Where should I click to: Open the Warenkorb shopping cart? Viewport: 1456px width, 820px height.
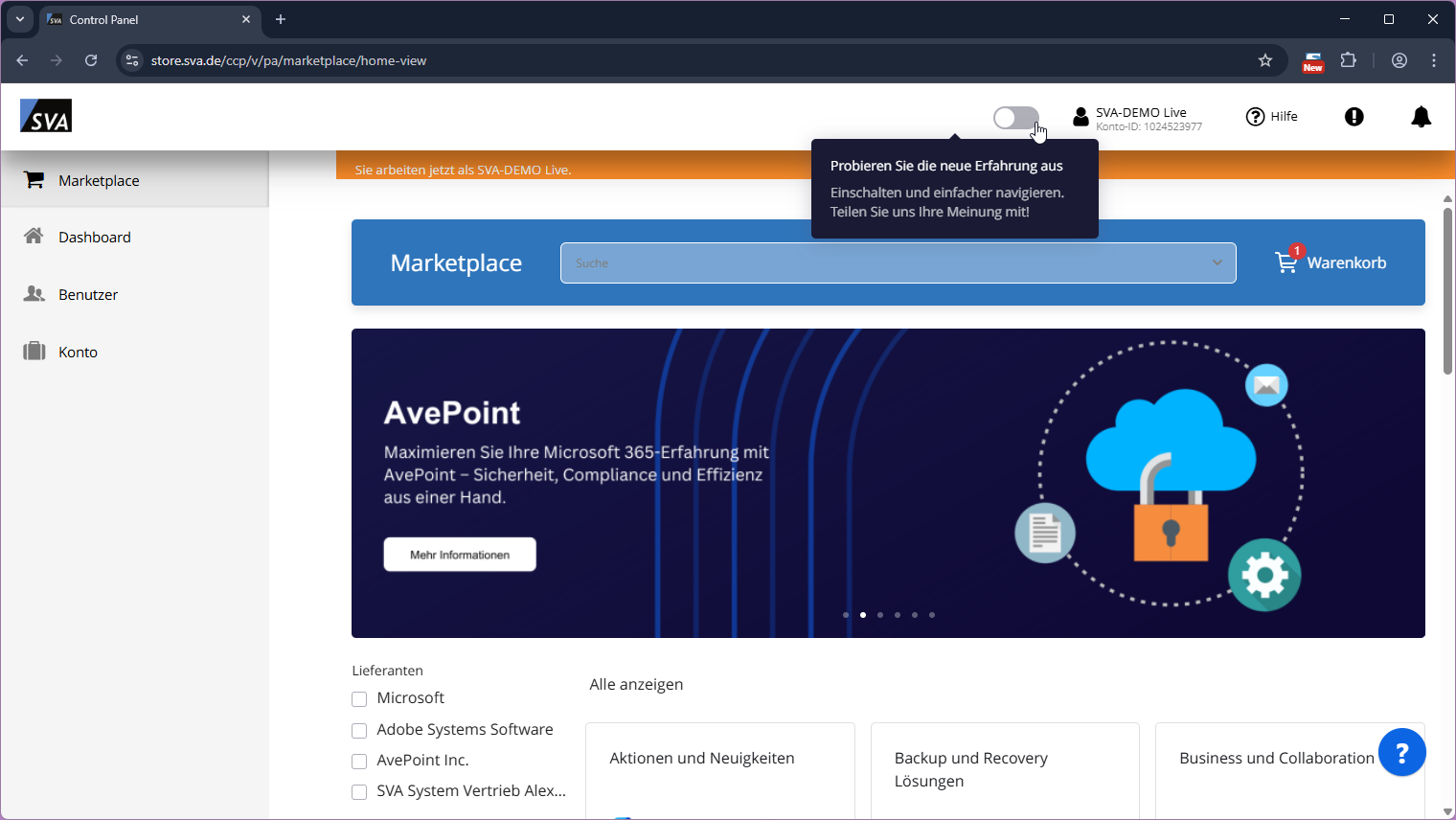pos(1331,262)
